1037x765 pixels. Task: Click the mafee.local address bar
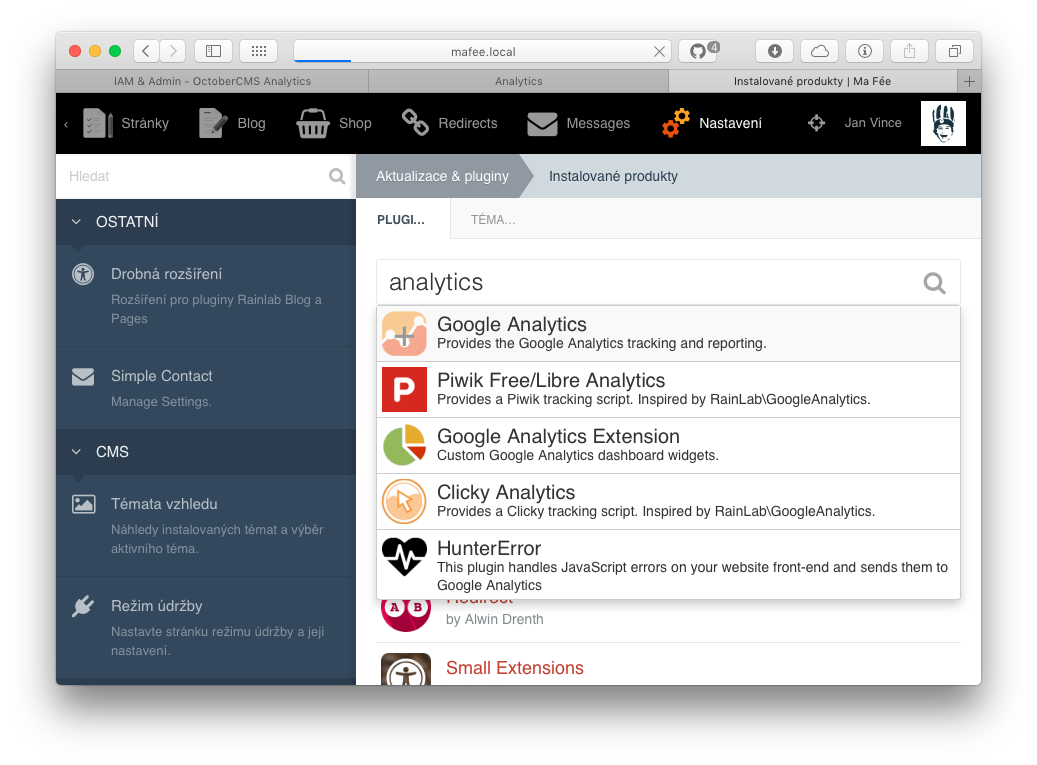[483, 51]
